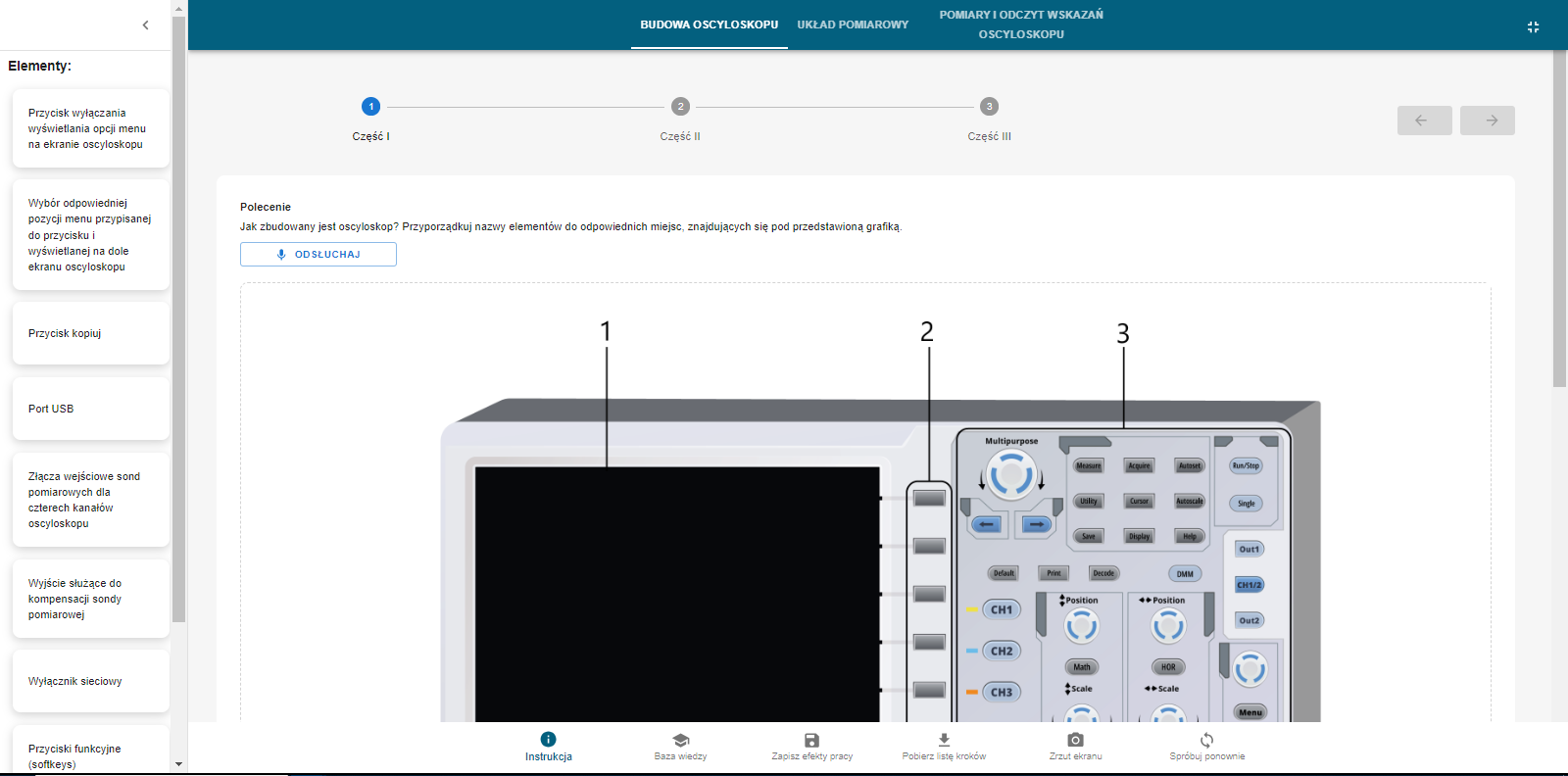Image resolution: width=1568 pixels, height=776 pixels.
Task: Open the Instrukcja info icon
Action: pyautogui.click(x=548, y=740)
